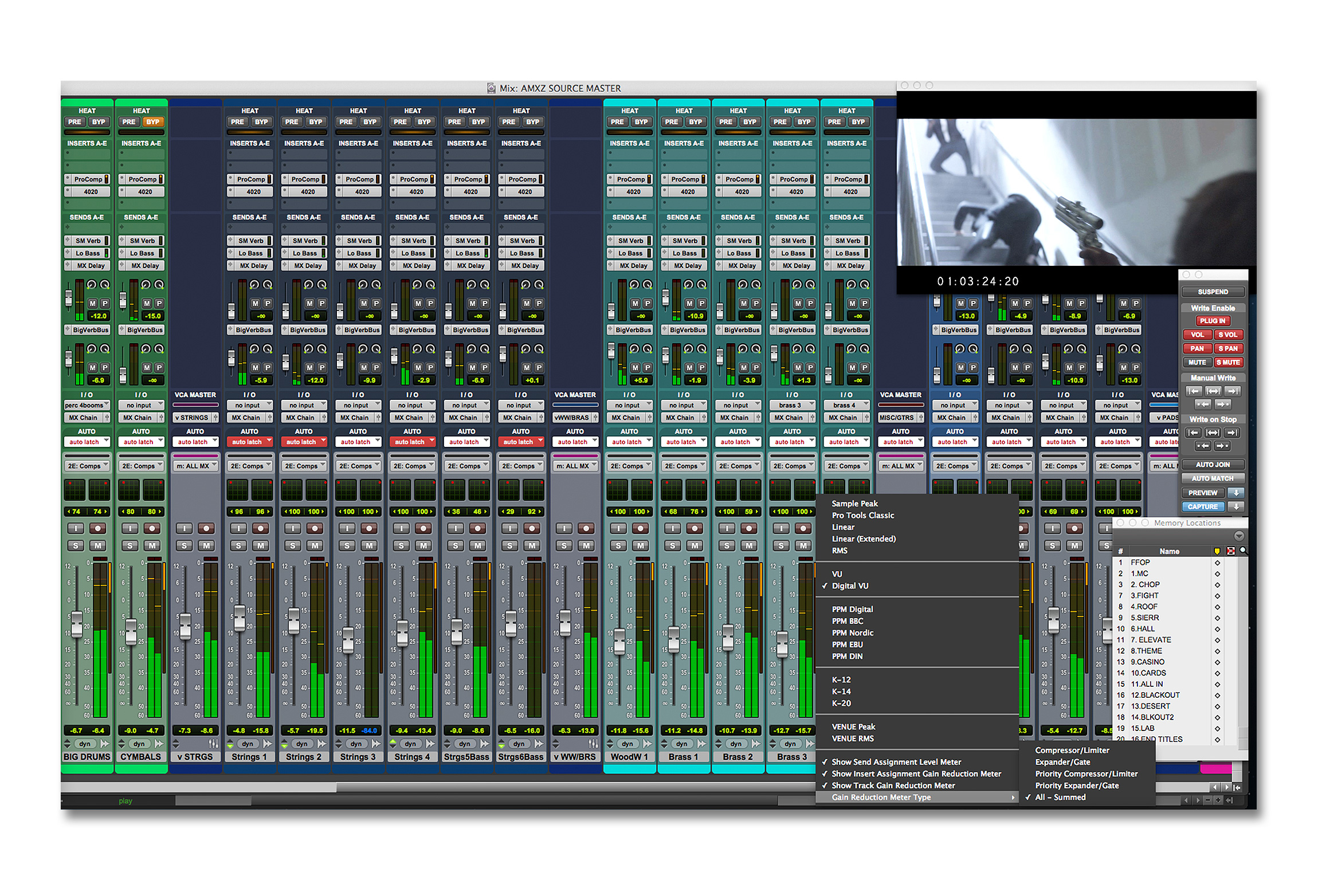
Task: Open output window icon on BIG DRUMS
Action: pos(104,744)
